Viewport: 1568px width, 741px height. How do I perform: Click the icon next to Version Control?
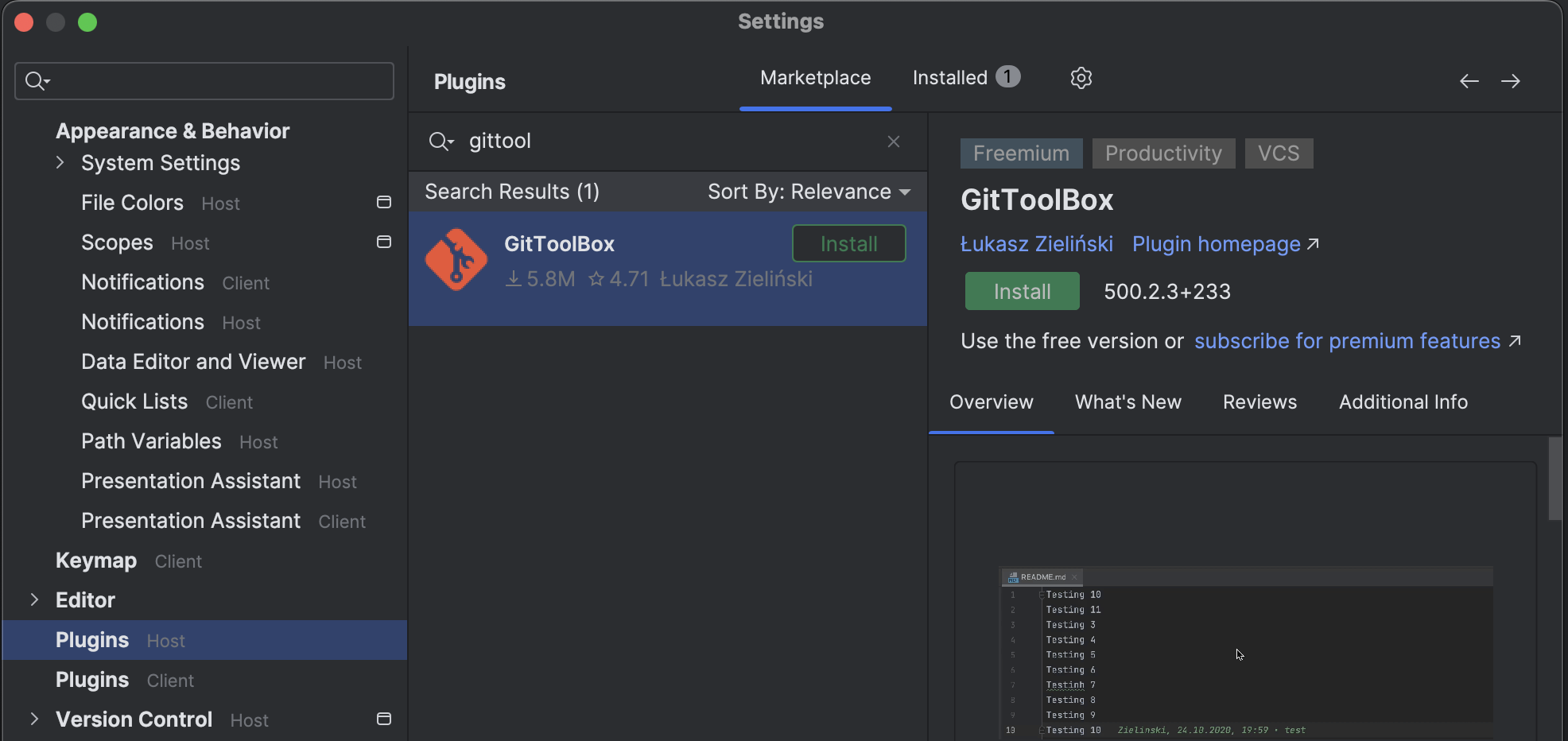tap(384, 719)
